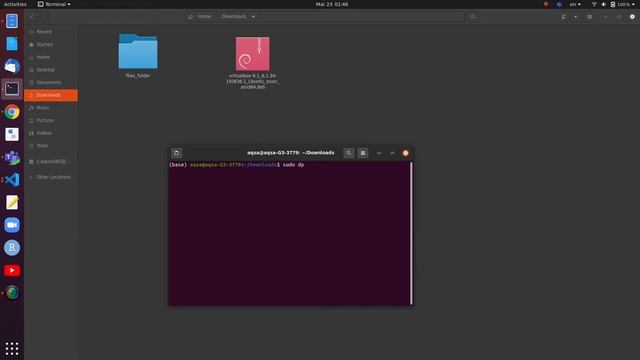
Task: Click the volume icon in top bar
Action: coord(603,4)
